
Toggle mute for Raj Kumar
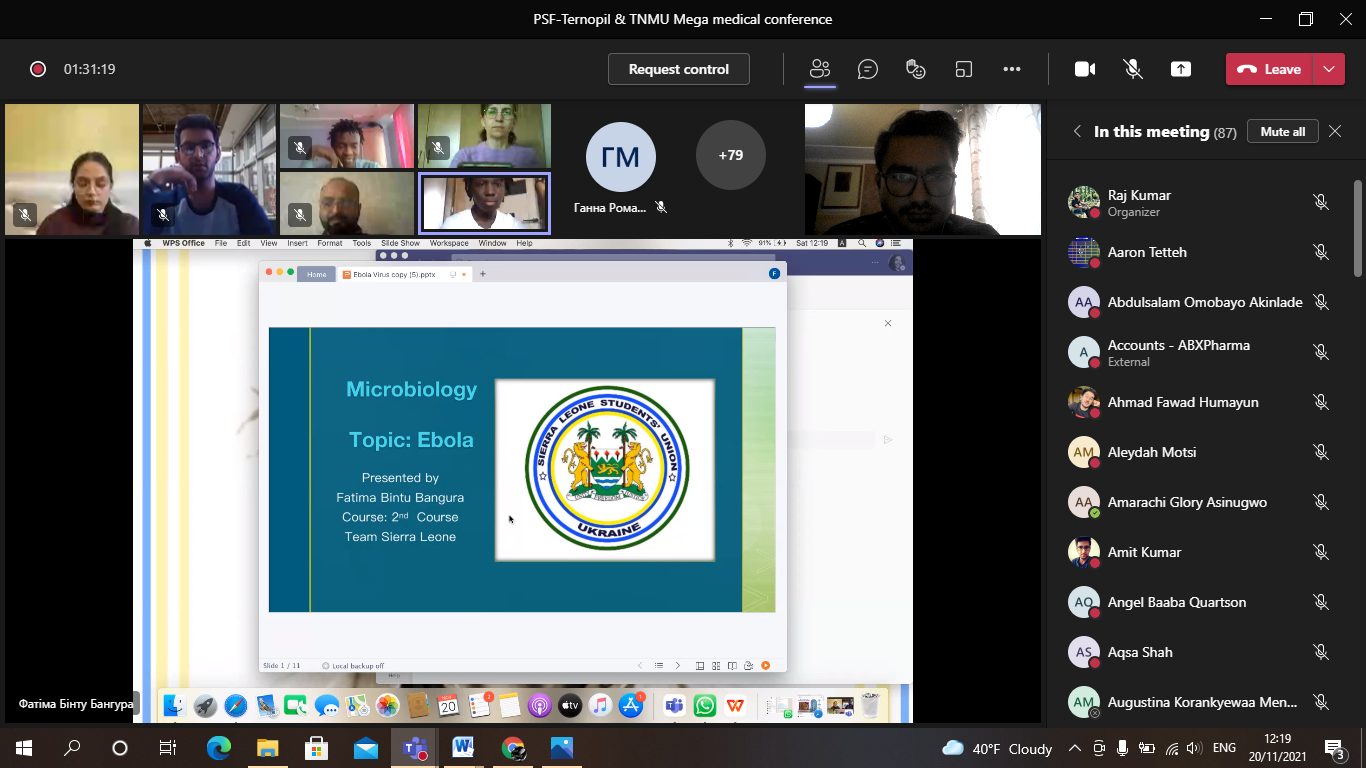point(1320,202)
